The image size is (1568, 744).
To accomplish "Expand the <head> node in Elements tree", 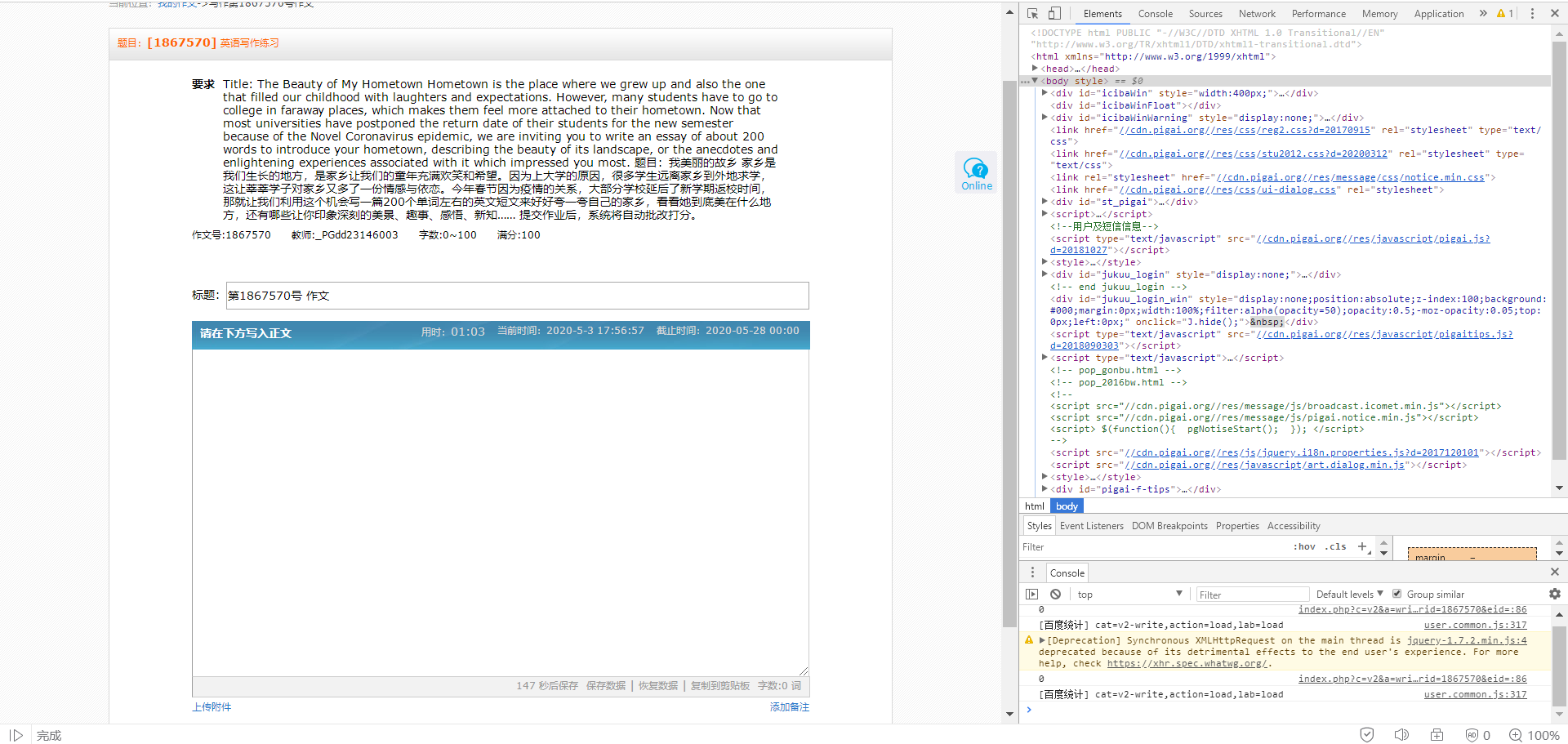I will pos(1036,69).
